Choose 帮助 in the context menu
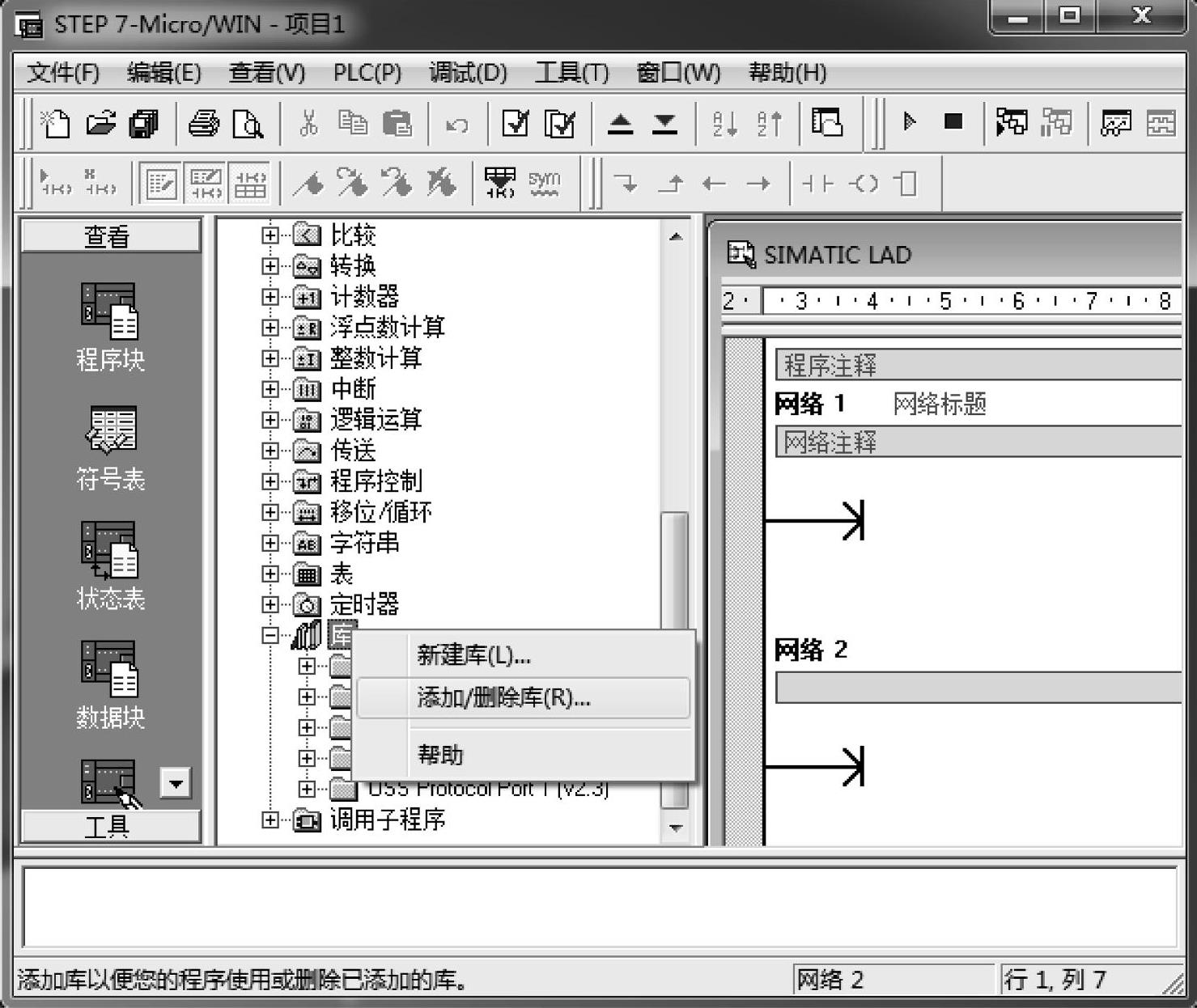 pyautogui.click(x=523, y=755)
